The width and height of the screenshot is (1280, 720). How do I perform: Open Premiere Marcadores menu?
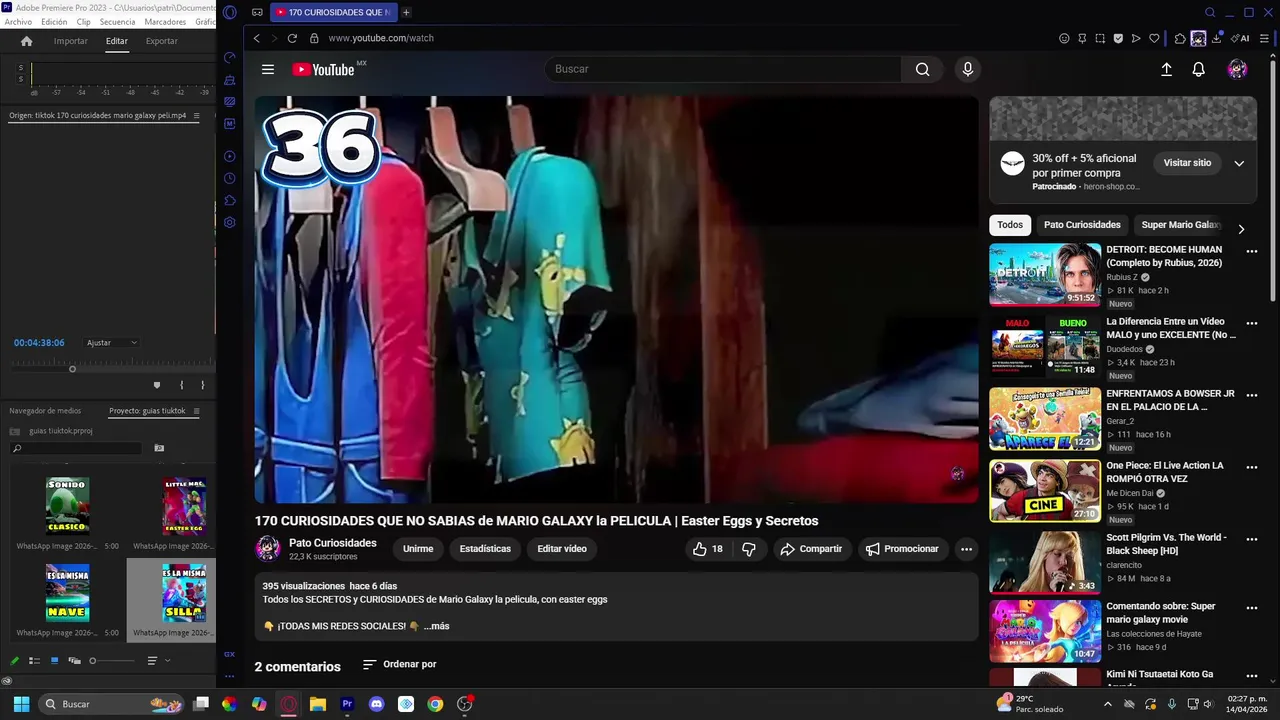pyautogui.click(x=165, y=22)
